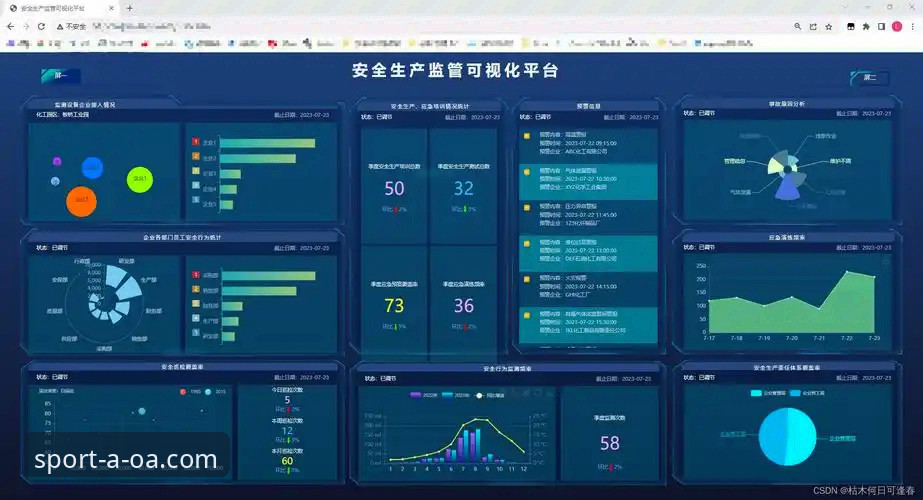Click the orange bubble in scatter chart

[x=81, y=201]
